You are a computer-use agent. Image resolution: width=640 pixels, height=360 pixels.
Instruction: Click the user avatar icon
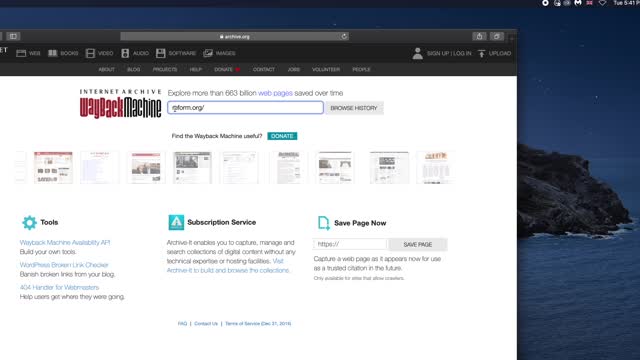pyautogui.click(x=418, y=53)
